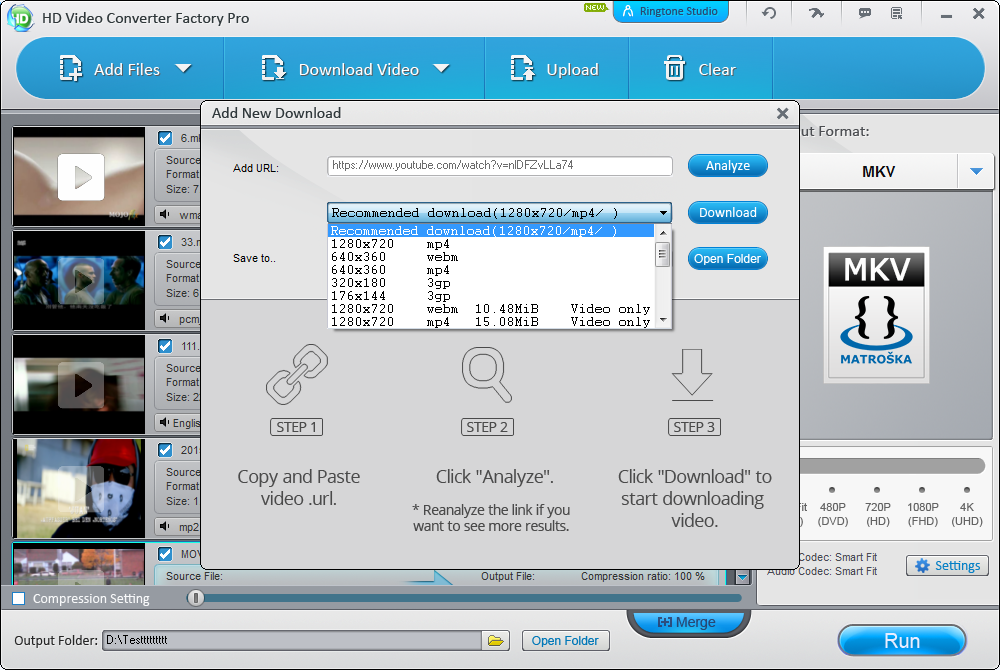1000x670 pixels.
Task: Click the English audio speaker icon
Action: (x=165, y=422)
